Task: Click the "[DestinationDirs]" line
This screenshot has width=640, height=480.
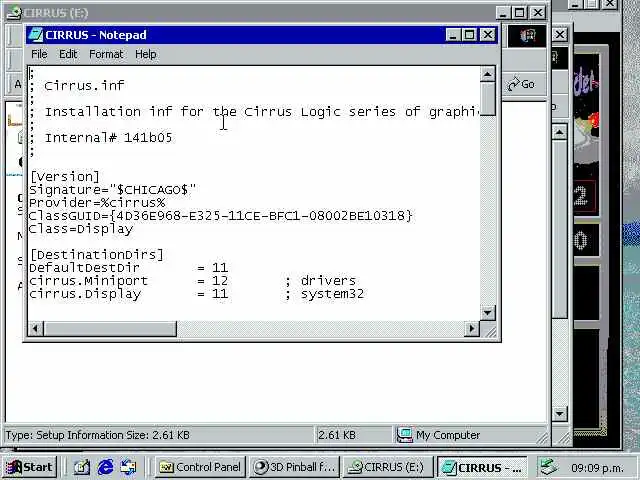Action: pyautogui.click(x=97, y=255)
